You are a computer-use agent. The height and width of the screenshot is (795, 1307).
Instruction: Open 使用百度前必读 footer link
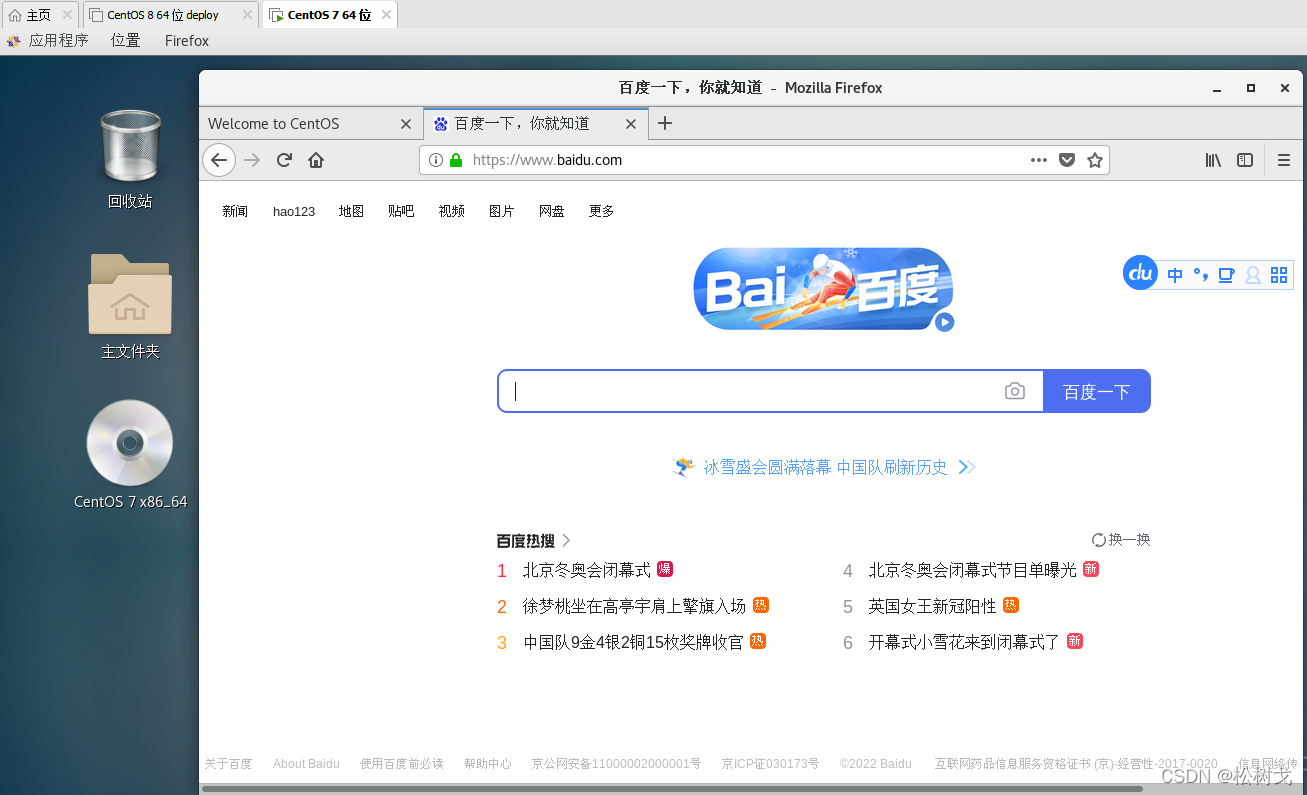click(401, 763)
